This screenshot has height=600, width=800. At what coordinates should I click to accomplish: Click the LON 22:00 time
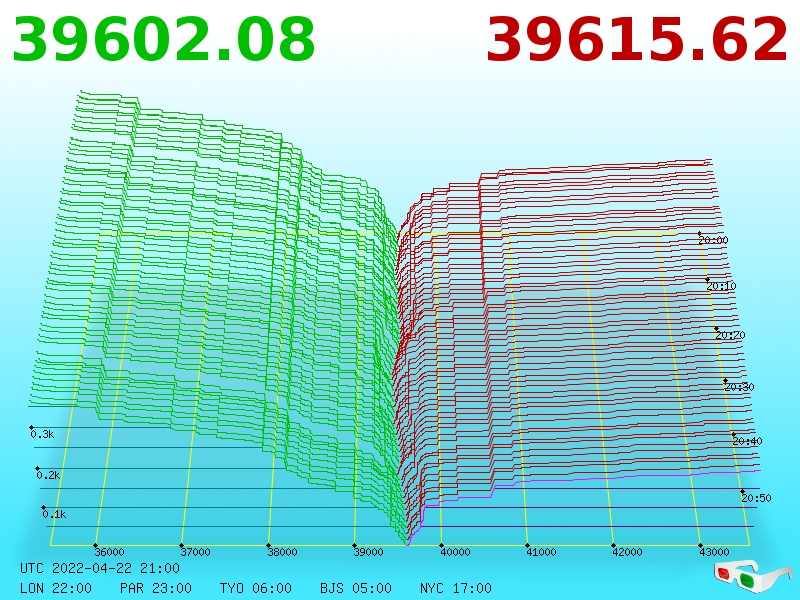[x=56, y=588]
